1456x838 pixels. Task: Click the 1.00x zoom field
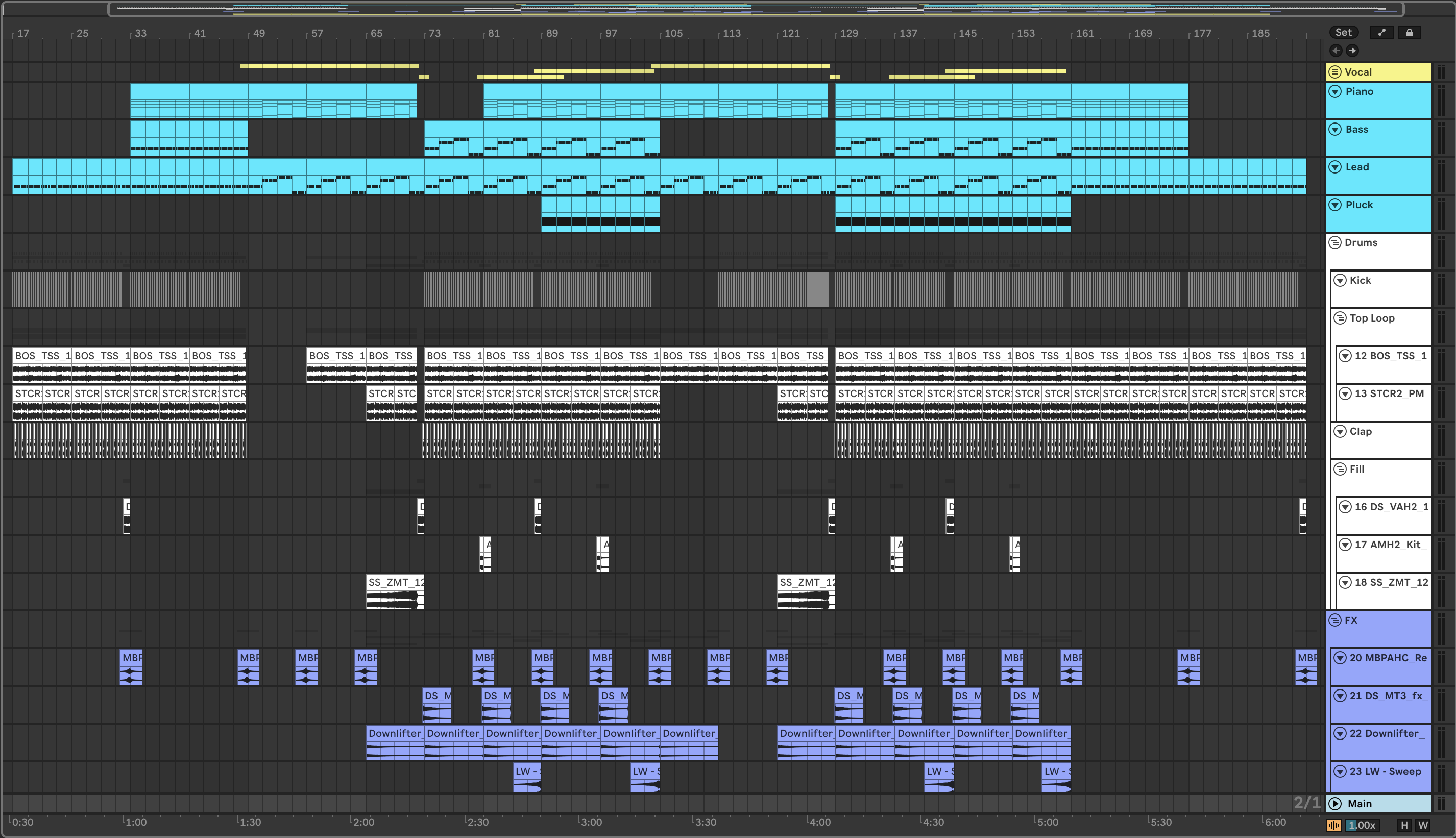pyautogui.click(x=1362, y=825)
